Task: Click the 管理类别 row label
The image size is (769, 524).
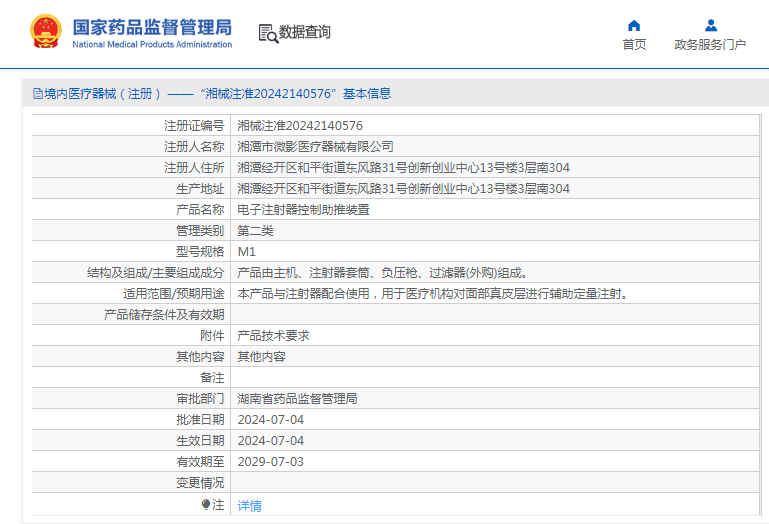Action: [200, 231]
